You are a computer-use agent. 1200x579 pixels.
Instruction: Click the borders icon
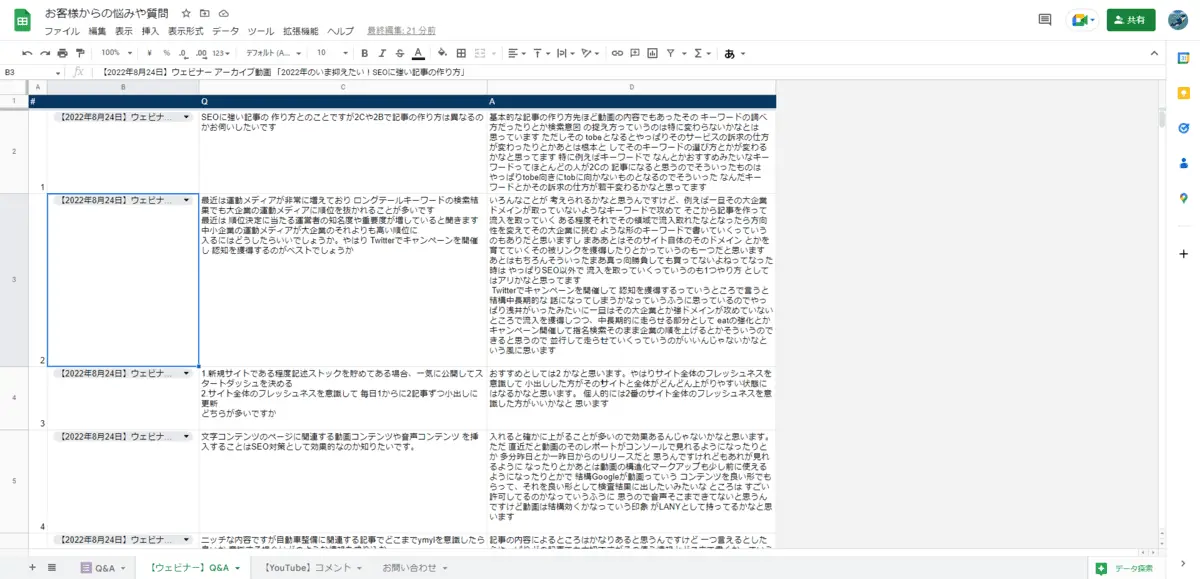tap(461, 53)
